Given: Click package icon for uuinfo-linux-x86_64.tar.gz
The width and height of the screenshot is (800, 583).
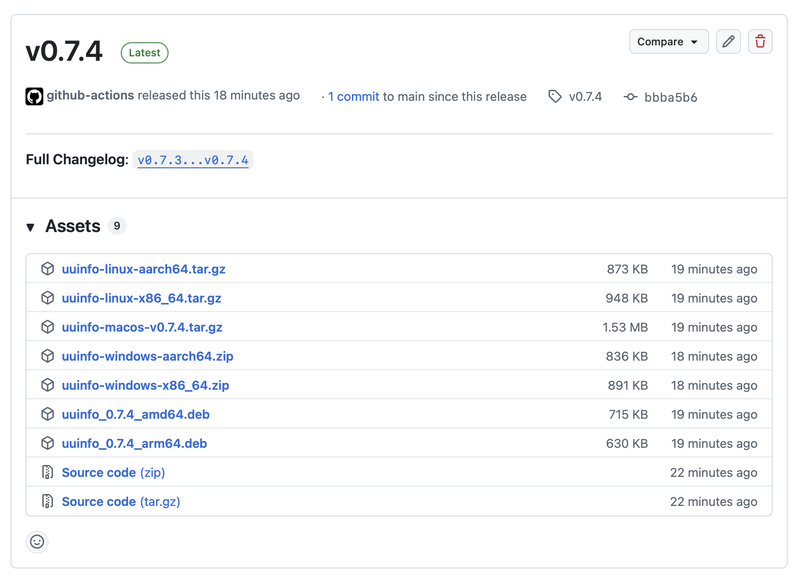Looking at the screenshot, I should 47,297.
